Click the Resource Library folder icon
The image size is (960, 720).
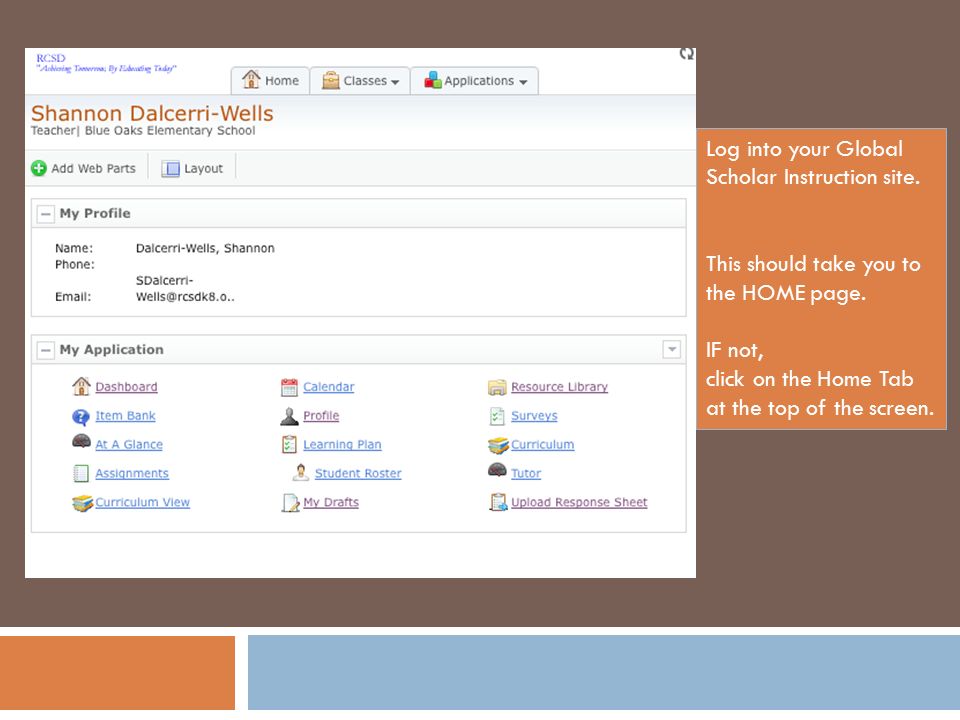[497, 388]
